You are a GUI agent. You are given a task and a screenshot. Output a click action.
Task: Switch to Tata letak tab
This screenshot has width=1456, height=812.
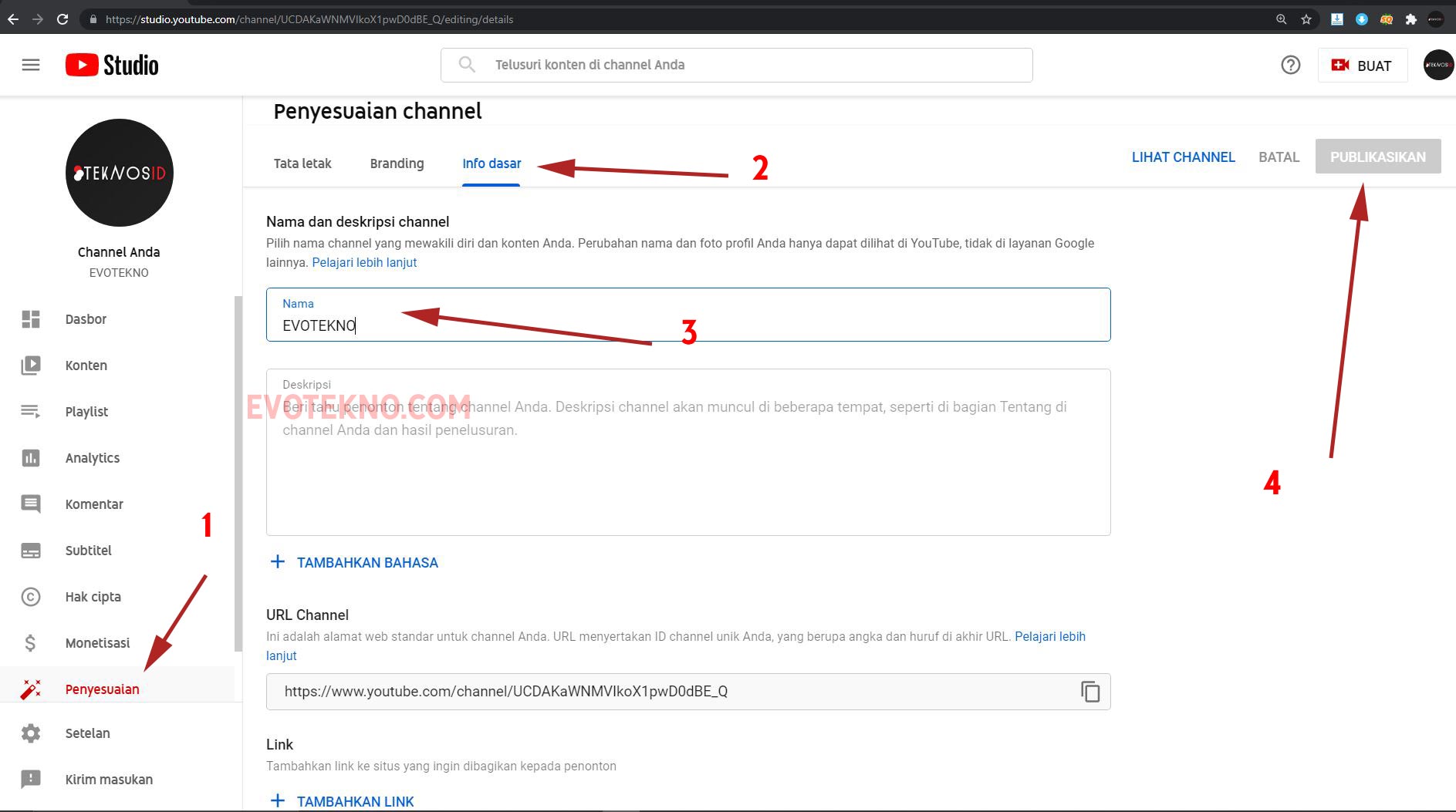(x=302, y=163)
